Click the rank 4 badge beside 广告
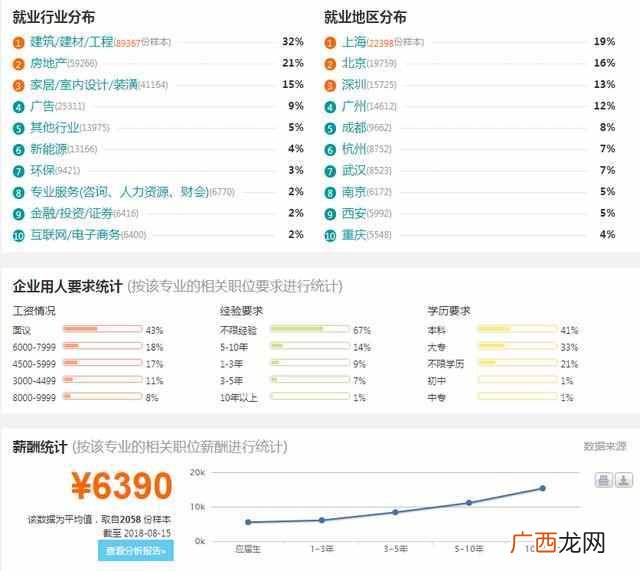Screen dimensions: 640x571 [18, 107]
